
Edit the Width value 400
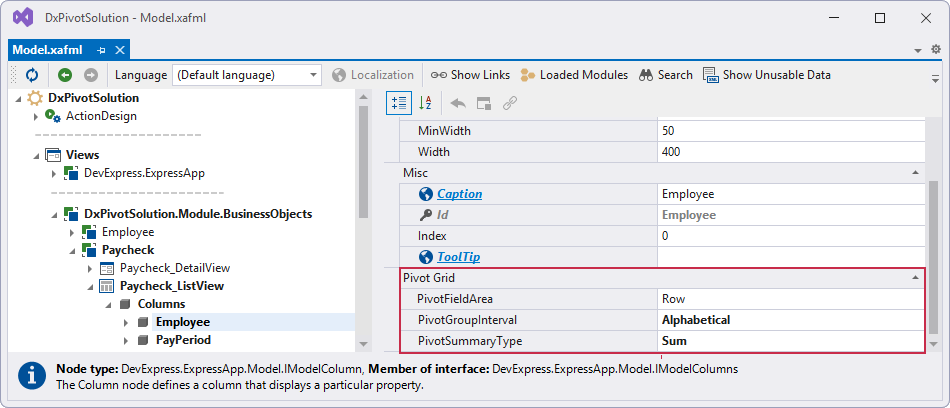[791, 152]
